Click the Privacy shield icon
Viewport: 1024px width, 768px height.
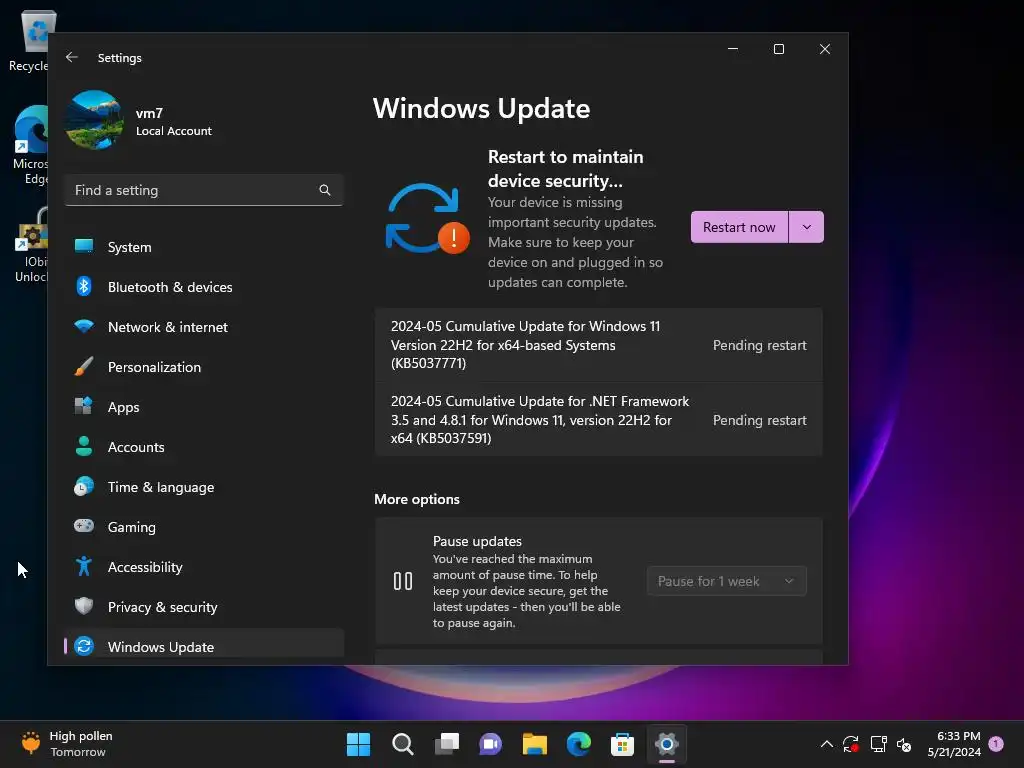[x=84, y=606]
